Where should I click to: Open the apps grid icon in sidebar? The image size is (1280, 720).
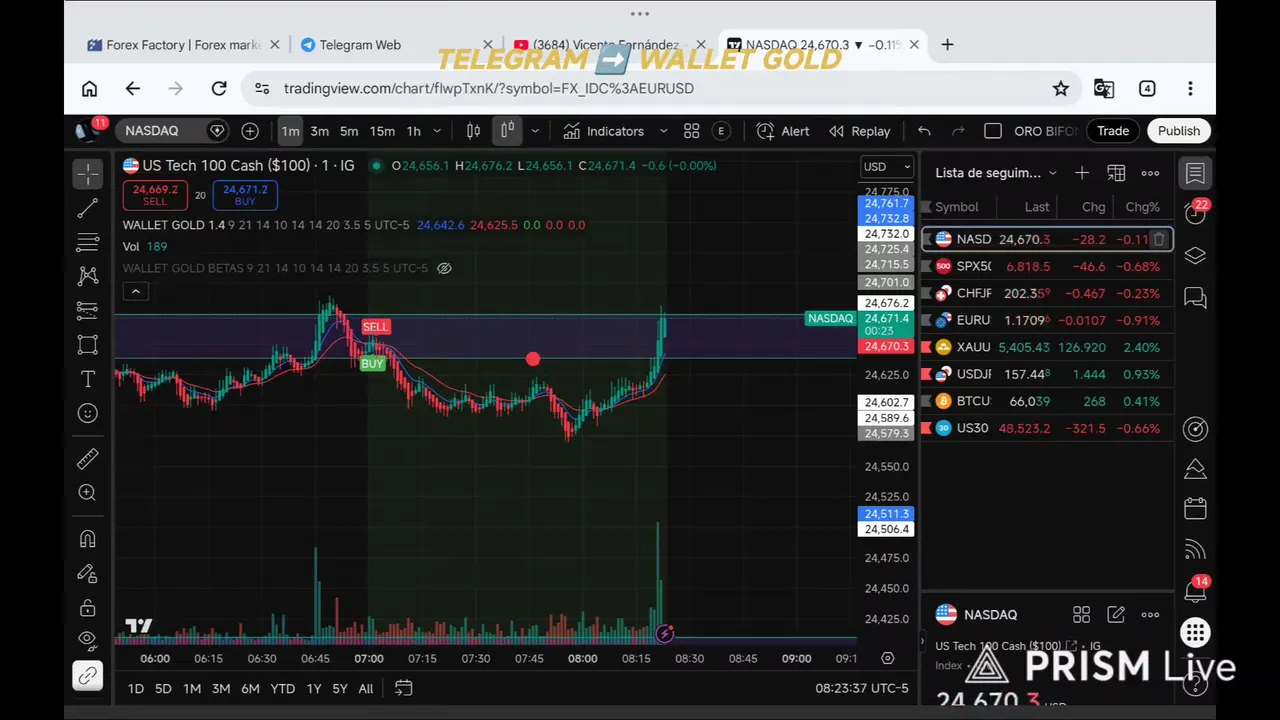pos(1195,632)
